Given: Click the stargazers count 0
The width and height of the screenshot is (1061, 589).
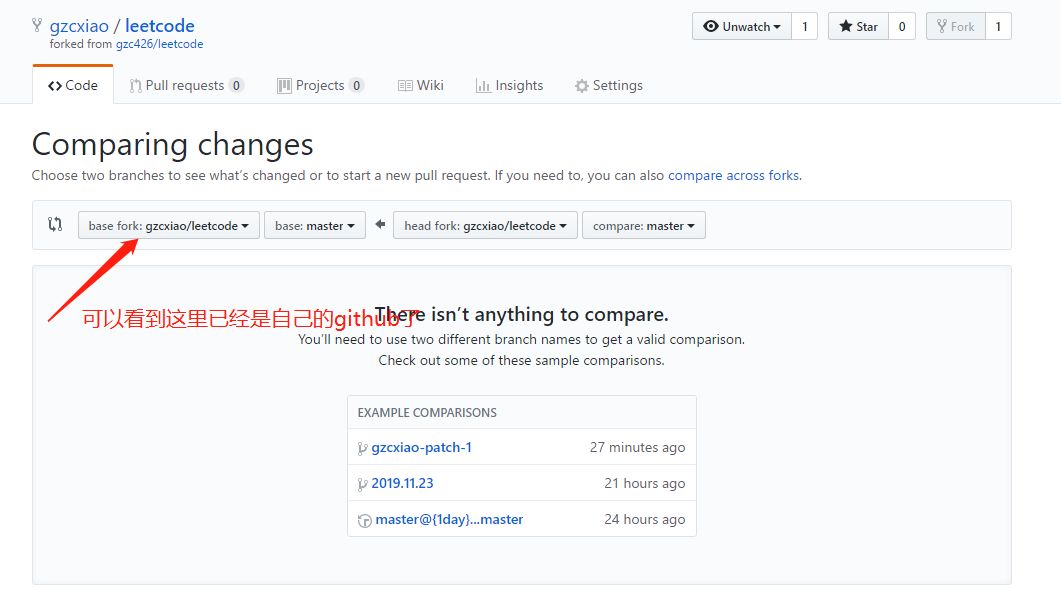Looking at the screenshot, I should pyautogui.click(x=902, y=26).
